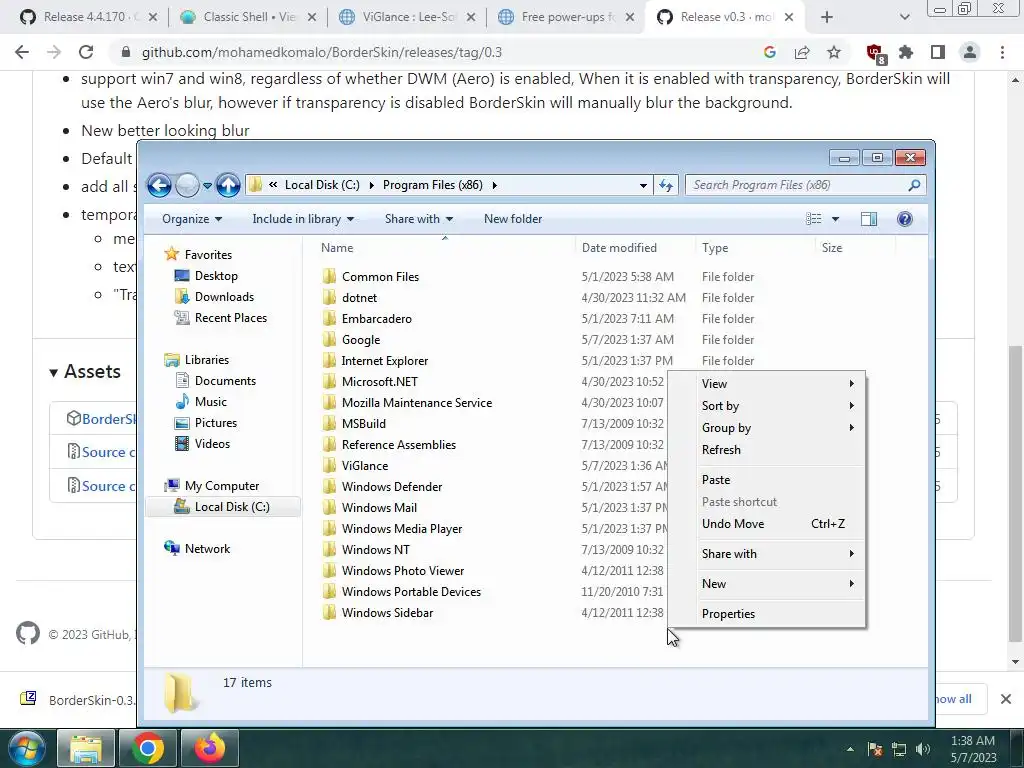The image size is (1024, 768).
Task: Toggle the preview pane button
Action: coord(869,219)
